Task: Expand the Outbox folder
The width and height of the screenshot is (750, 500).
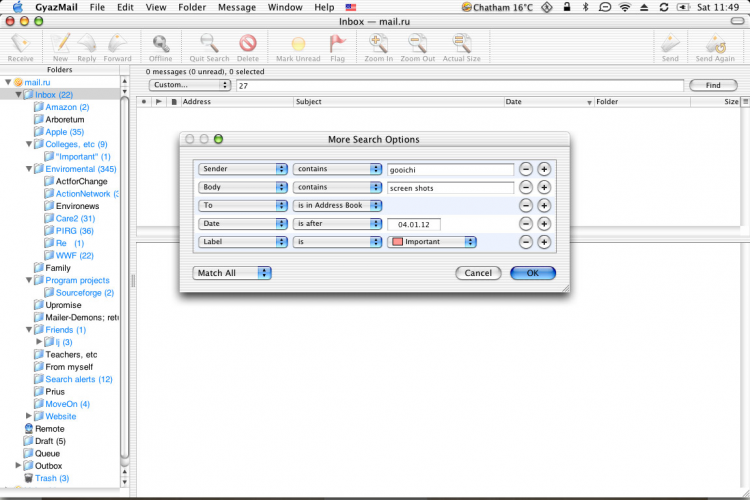Action: pyautogui.click(x=18, y=465)
